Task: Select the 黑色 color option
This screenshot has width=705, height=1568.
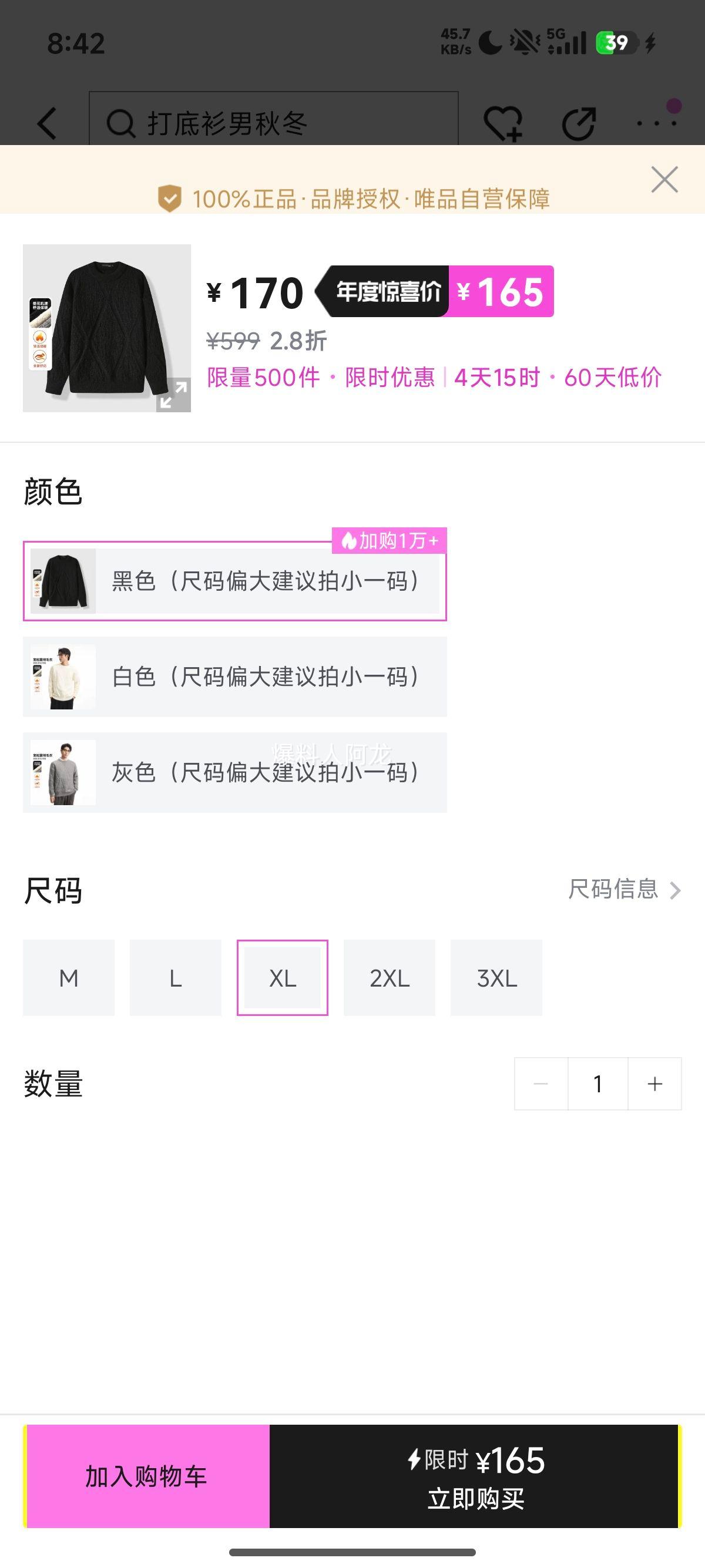Action: [234, 581]
